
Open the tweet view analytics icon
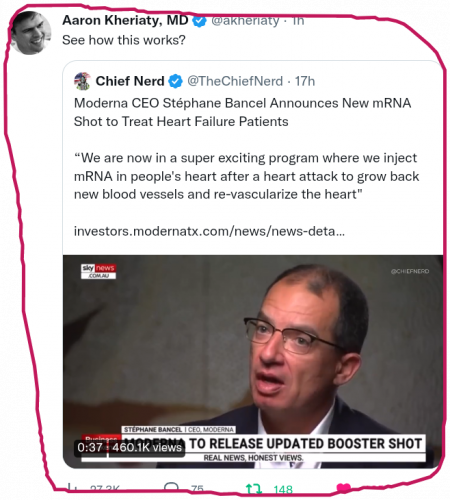[x=71, y=488]
